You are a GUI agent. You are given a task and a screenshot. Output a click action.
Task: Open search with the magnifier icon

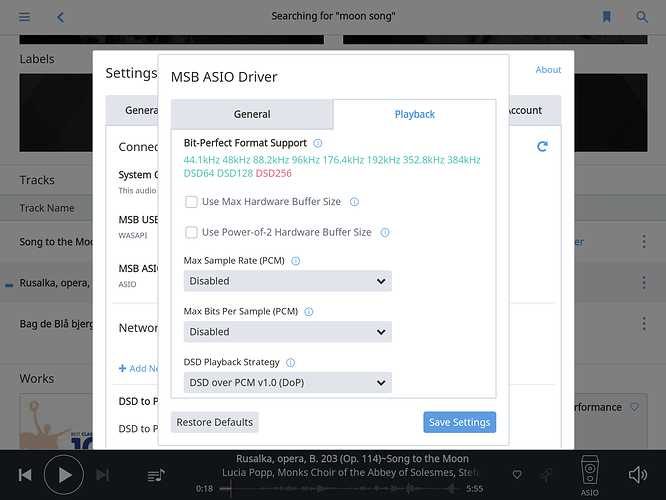click(x=642, y=17)
